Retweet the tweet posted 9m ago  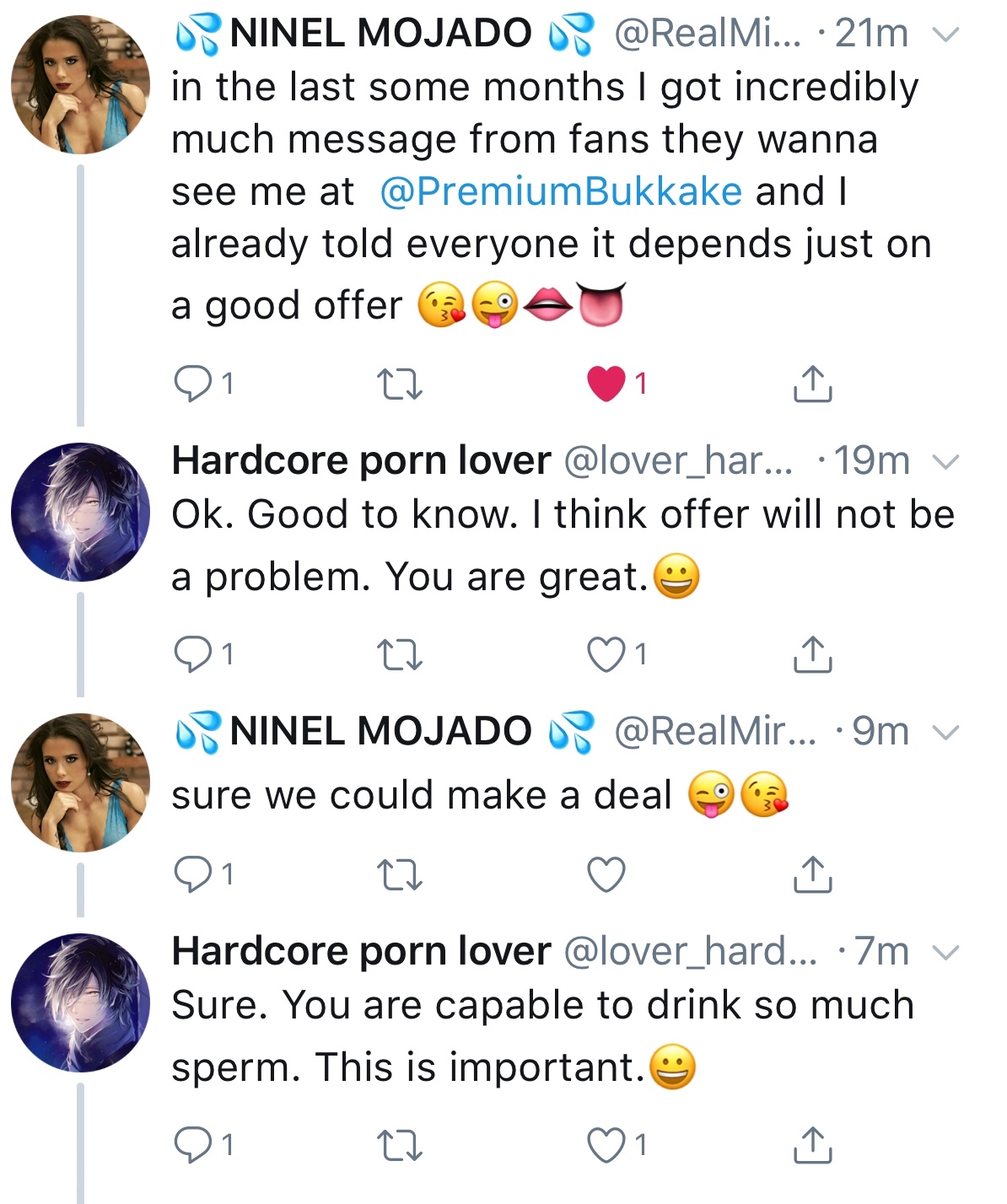[x=399, y=874]
